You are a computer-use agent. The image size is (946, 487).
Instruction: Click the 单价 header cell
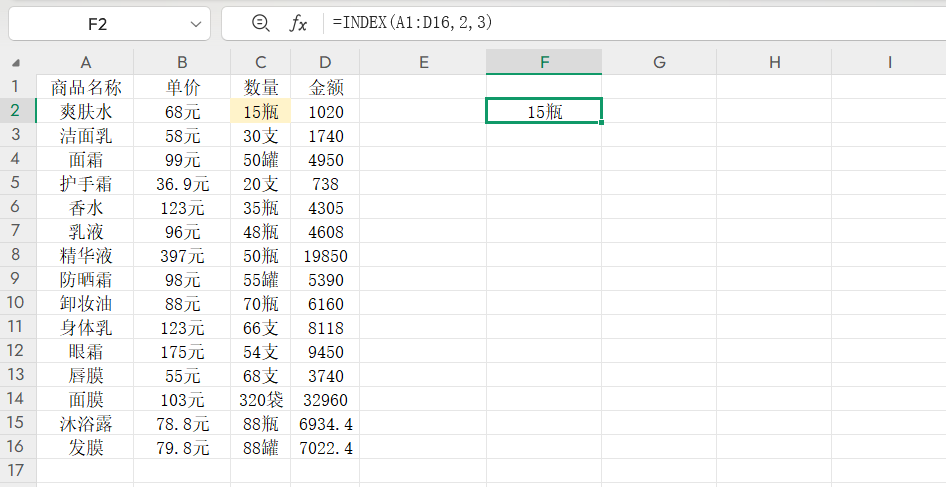point(183,87)
